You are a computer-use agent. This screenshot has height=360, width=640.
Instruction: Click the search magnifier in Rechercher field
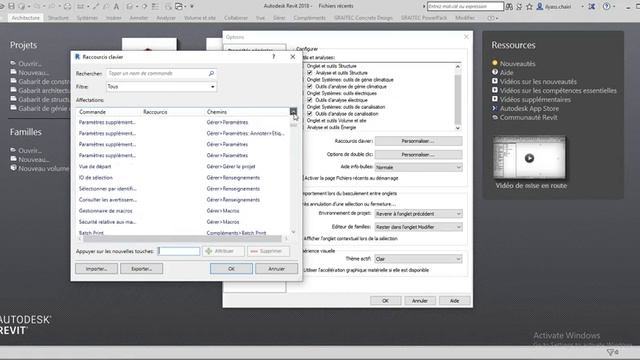click(211, 73)
